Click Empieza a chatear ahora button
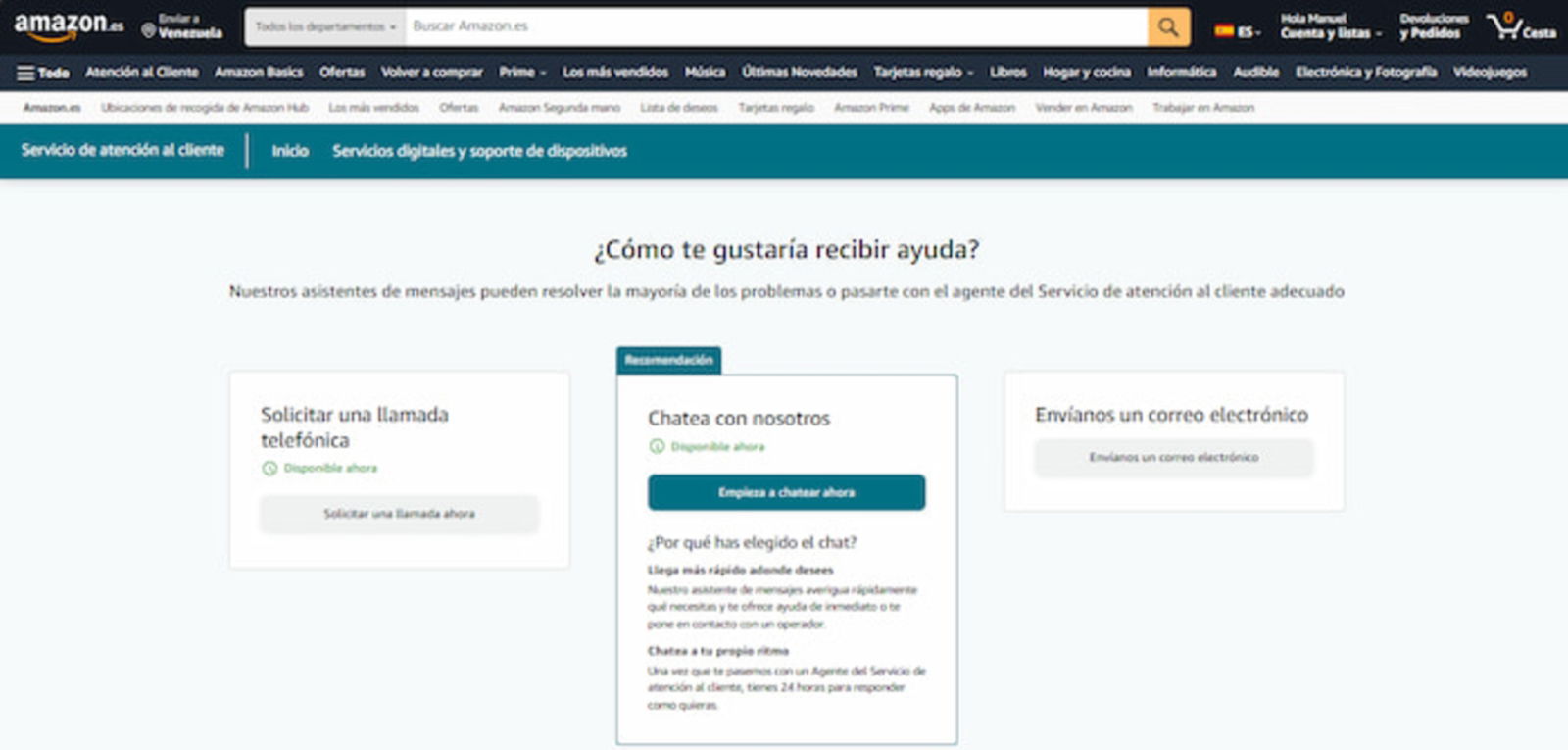1568x750 pixels. [x=786, y=492]
